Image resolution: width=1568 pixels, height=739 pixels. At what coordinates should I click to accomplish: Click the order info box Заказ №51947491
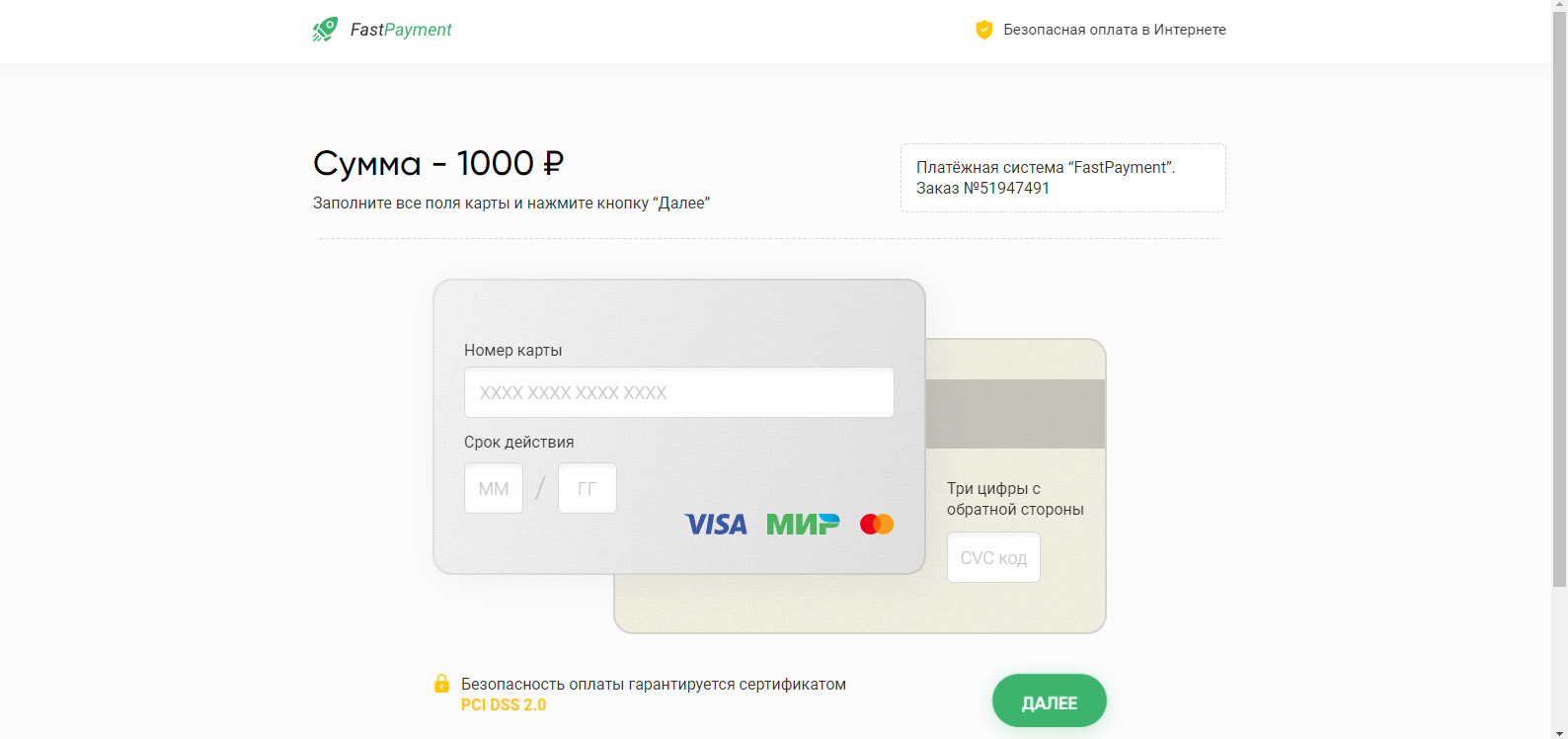click(x=1063, y=178)
